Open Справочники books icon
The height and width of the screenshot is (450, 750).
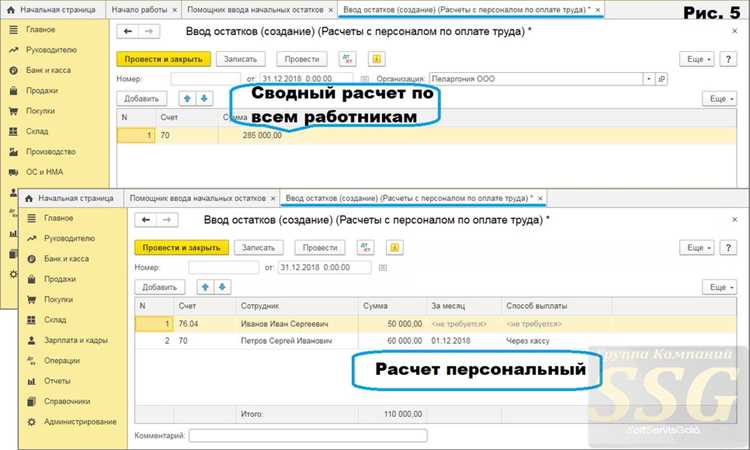pyautogui.click(x=32, y=401)
